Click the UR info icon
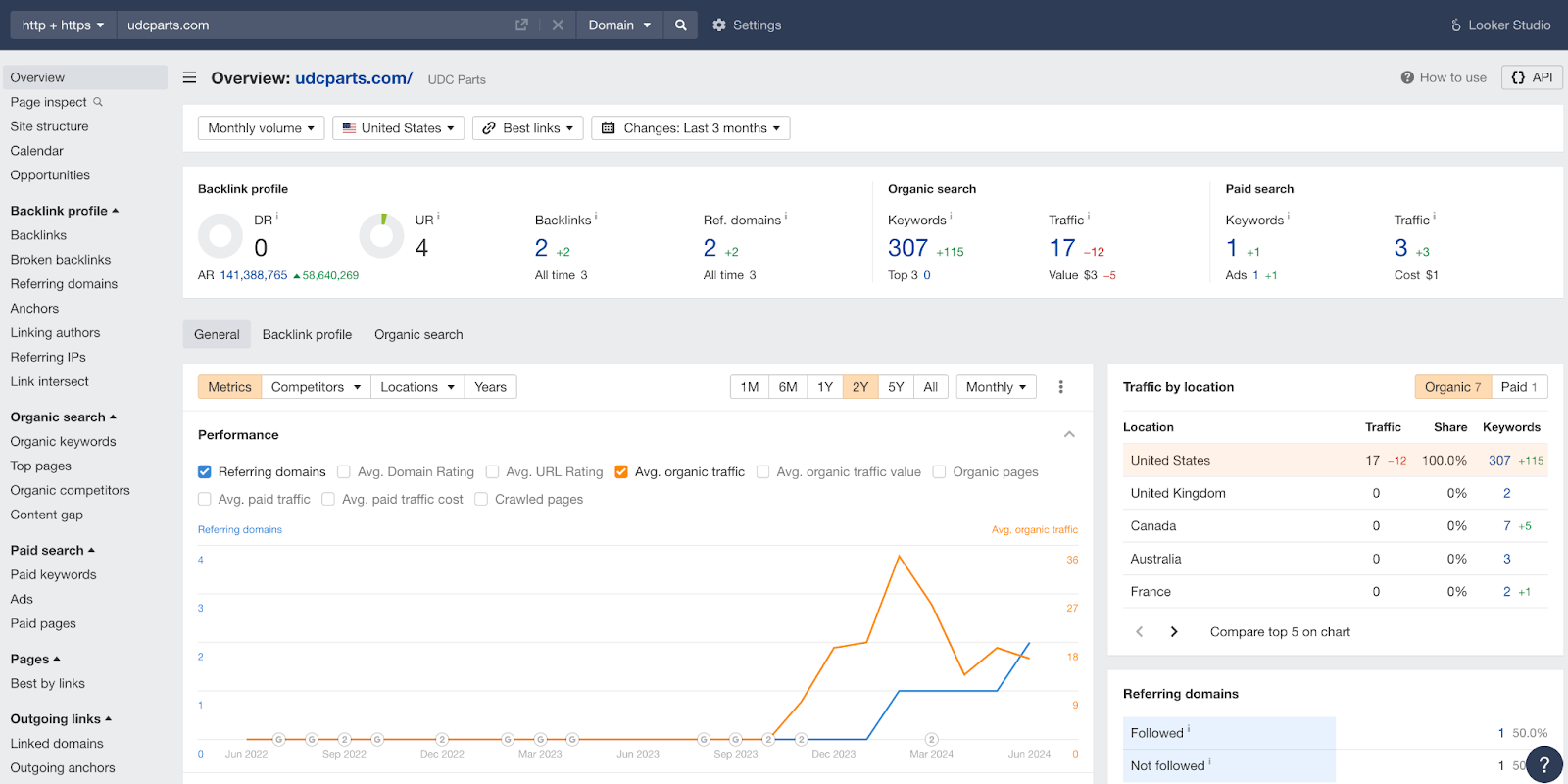1568x784 pixels. point(438,216)
